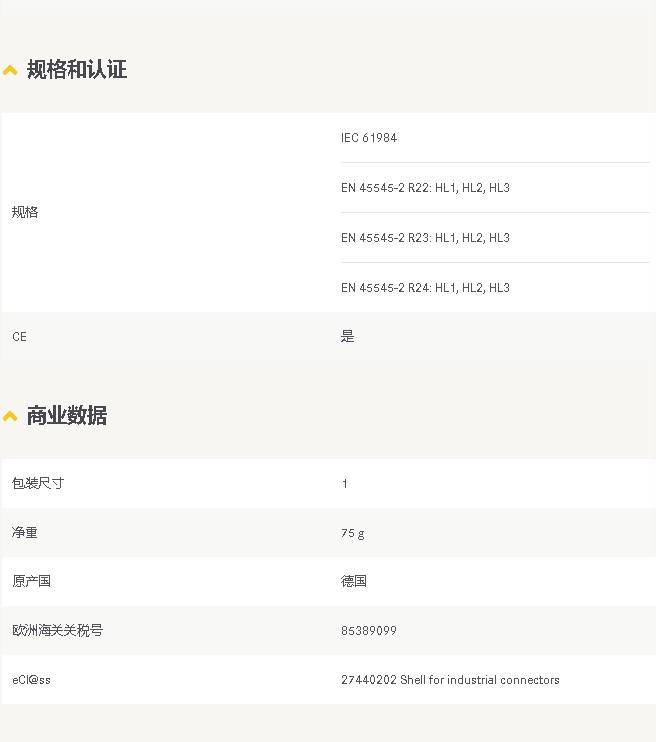The height and width of the screenshot is (742, 656).
Task: Click 27440202 Shell for industrial connectors text
Action: [x=450, y=680]
